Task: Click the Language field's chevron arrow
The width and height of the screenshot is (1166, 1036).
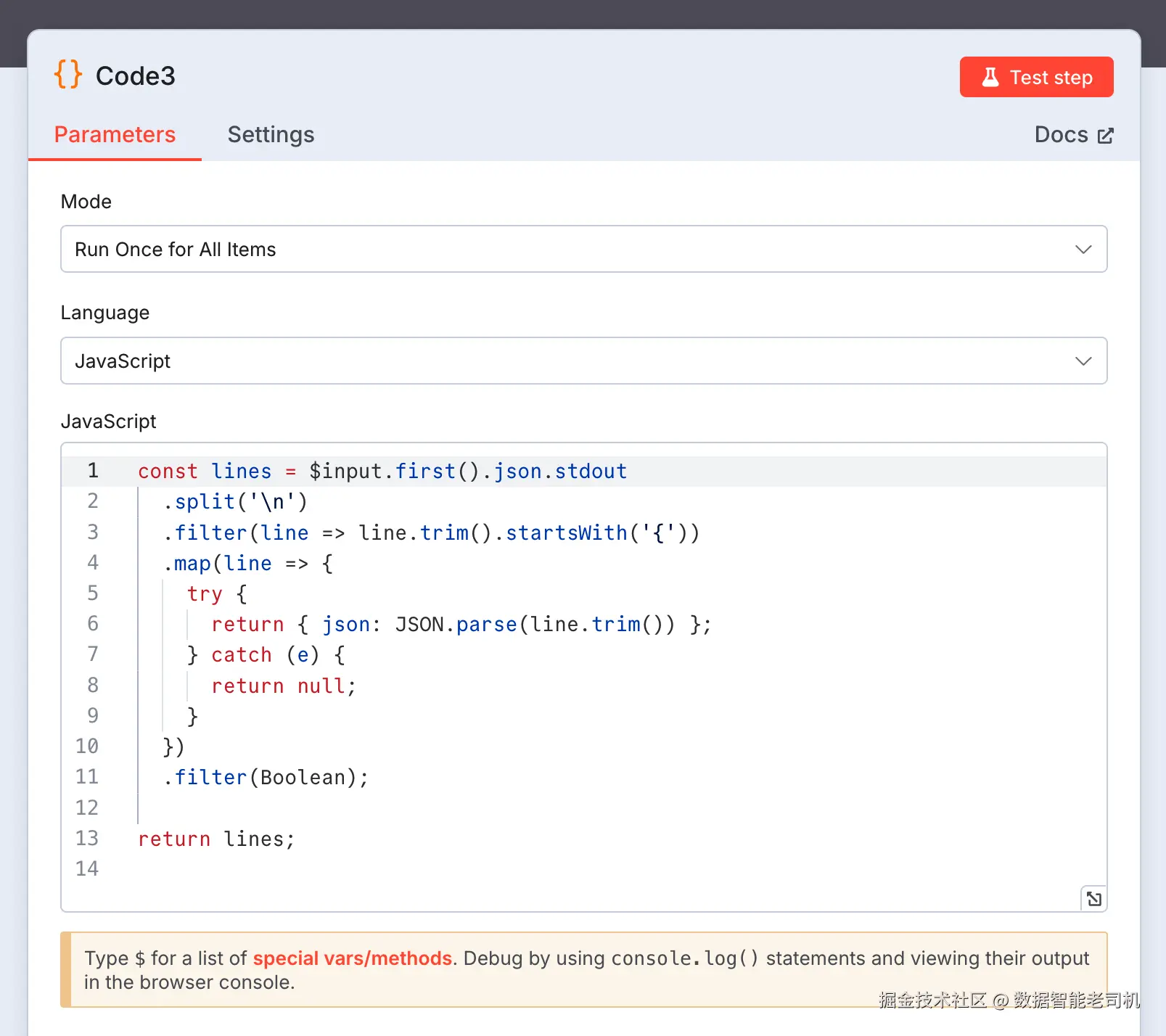Action: click(1083, 361)
